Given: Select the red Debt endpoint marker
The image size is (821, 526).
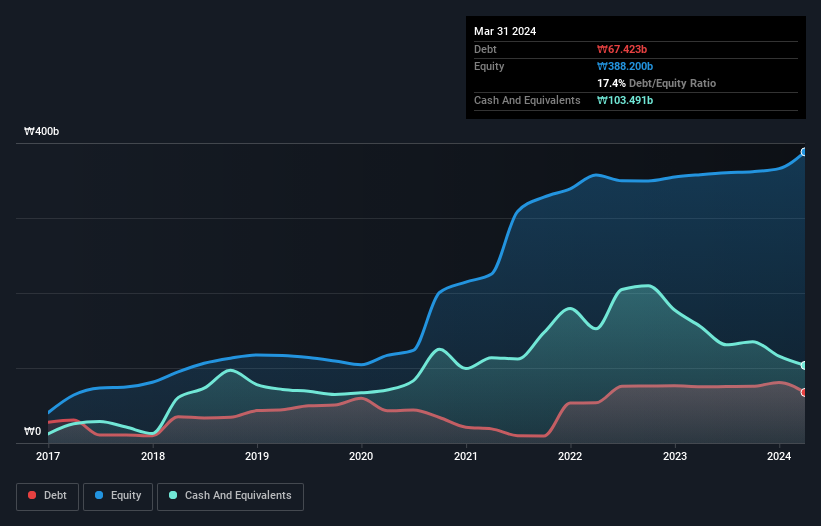Looking at the screenshot, I should click(x=804, y=393).
